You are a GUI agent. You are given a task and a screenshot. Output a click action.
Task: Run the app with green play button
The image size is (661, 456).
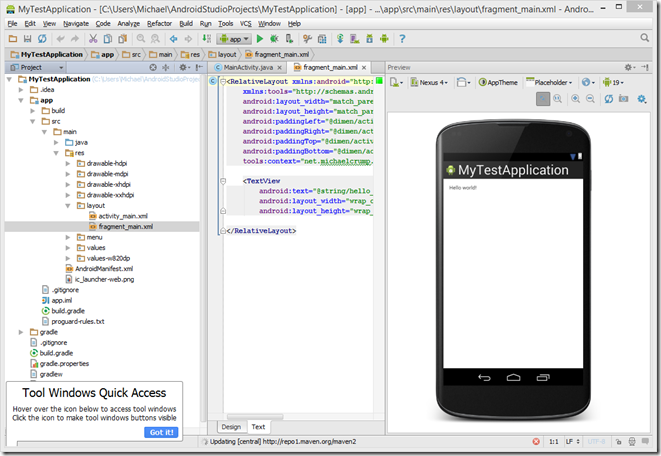coord(260,39)
